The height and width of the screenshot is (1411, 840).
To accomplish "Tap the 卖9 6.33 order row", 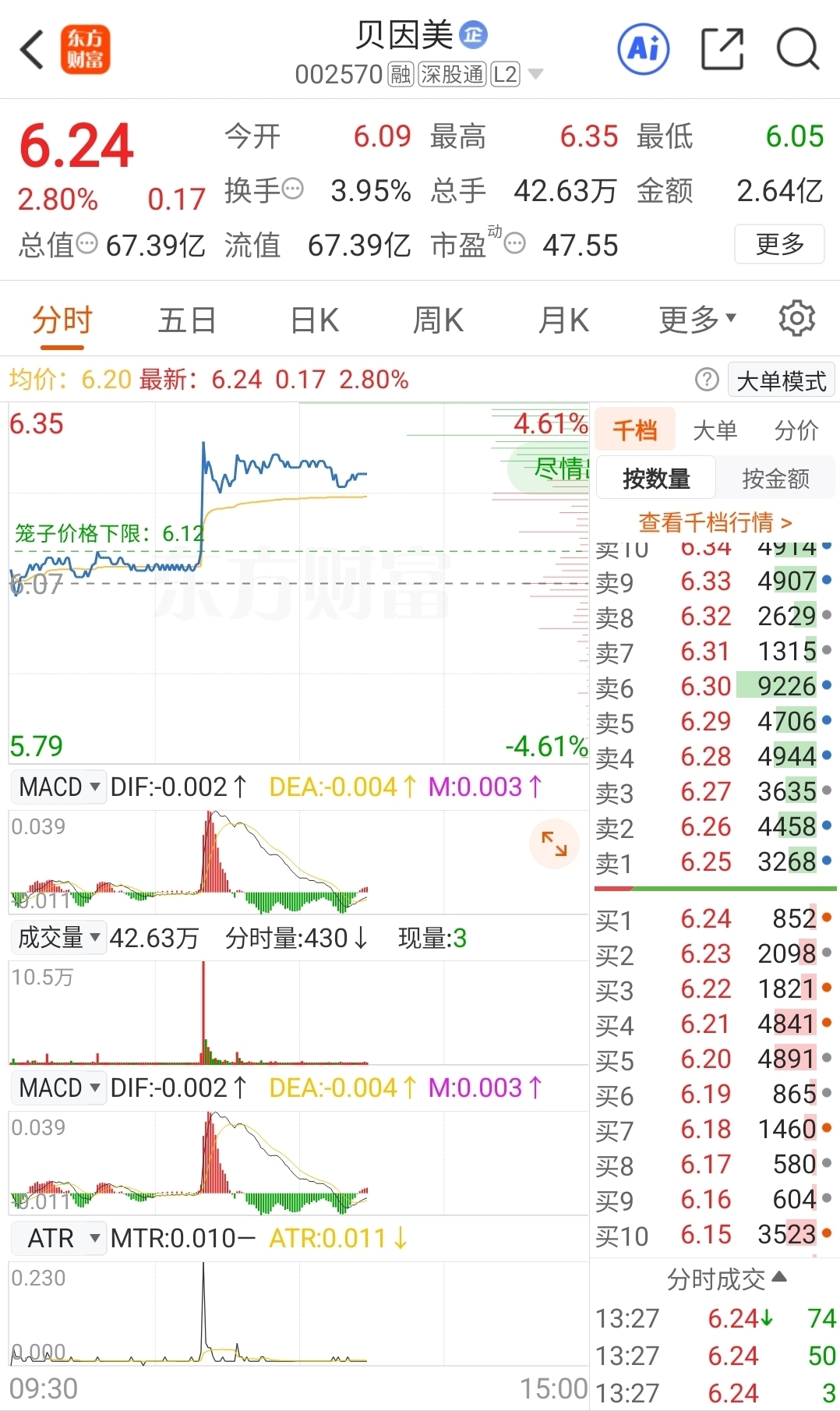I will pos(715,582).
